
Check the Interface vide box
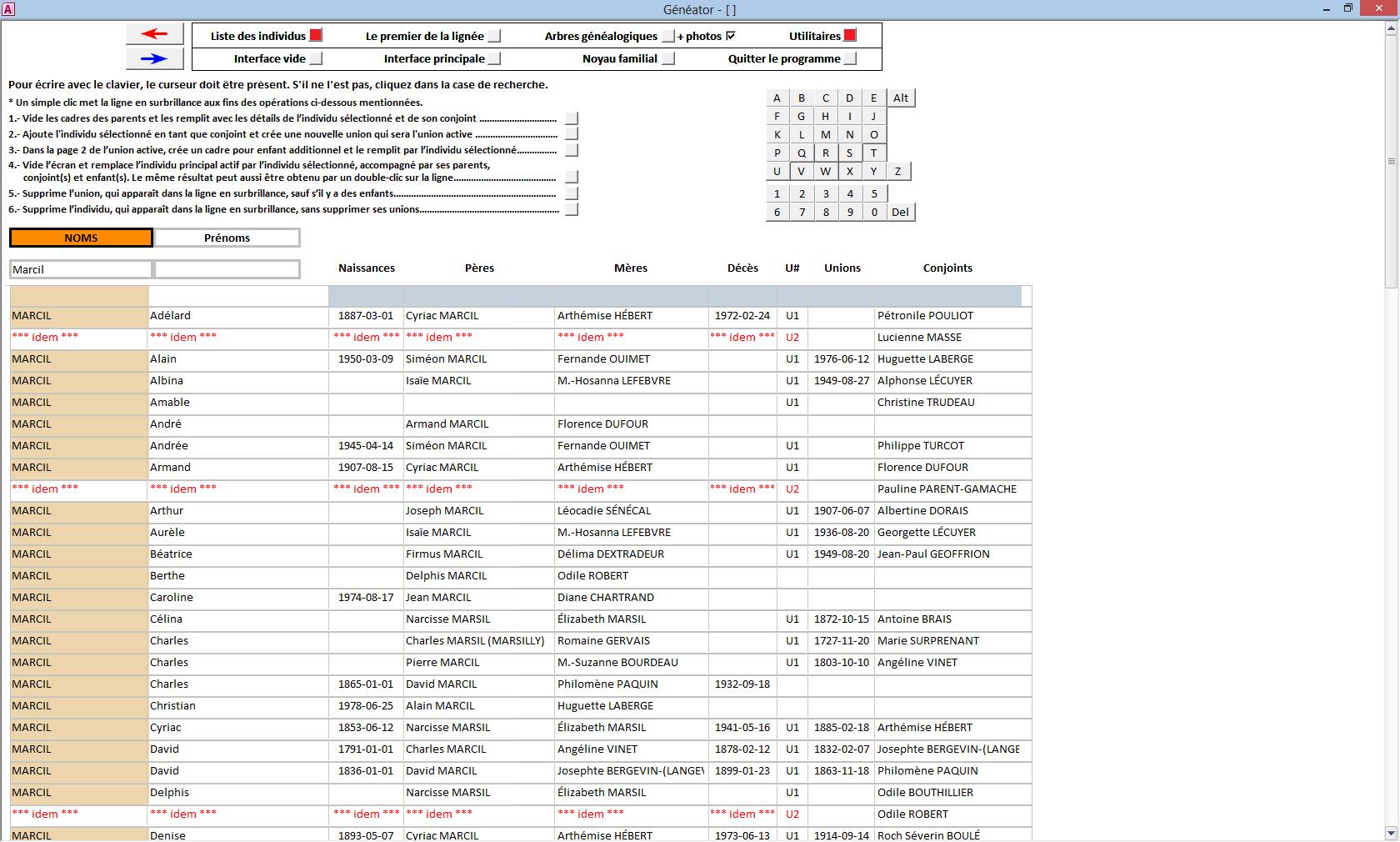tap(316, 58)
